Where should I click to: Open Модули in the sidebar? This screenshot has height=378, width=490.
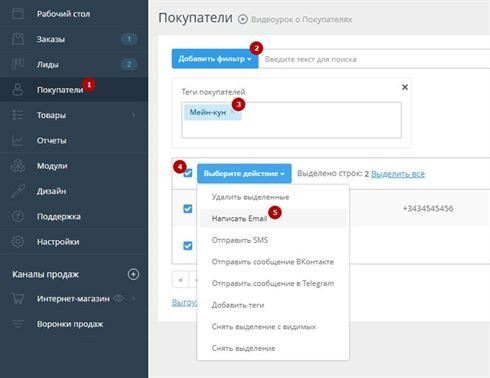[52, 166]
